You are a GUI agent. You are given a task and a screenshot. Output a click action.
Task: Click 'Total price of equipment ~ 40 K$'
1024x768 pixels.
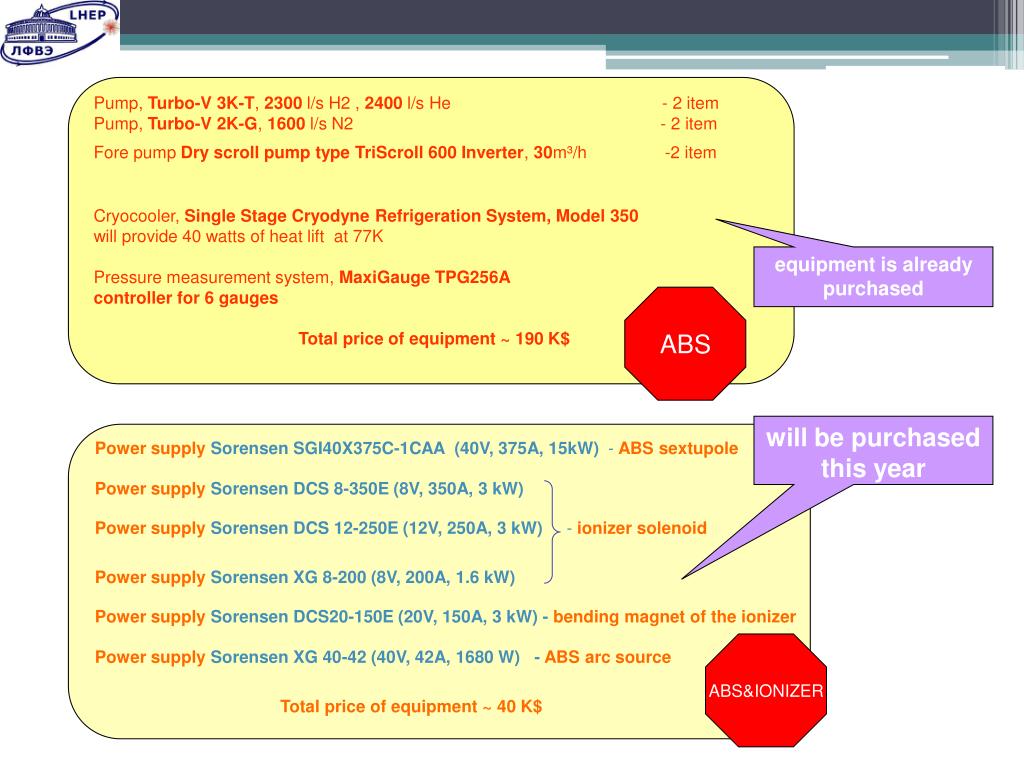coord(411,707)
